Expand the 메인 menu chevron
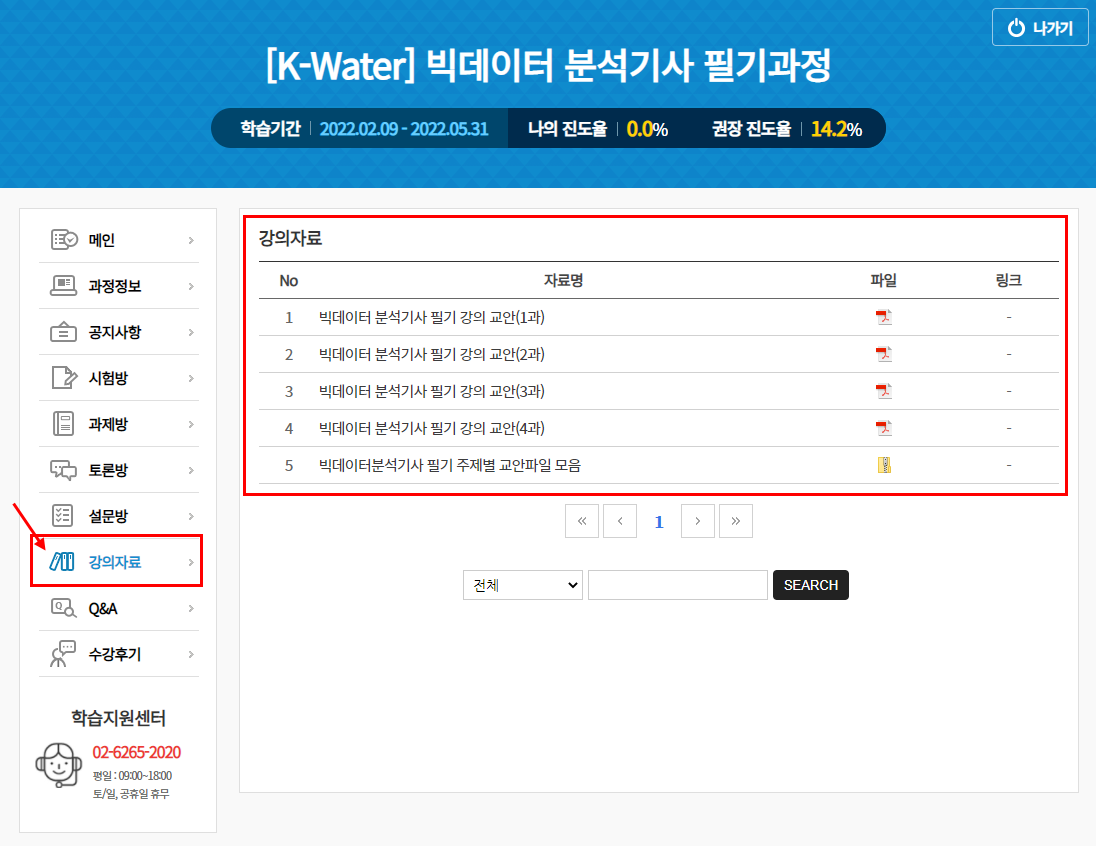 (x=191, y=241)
